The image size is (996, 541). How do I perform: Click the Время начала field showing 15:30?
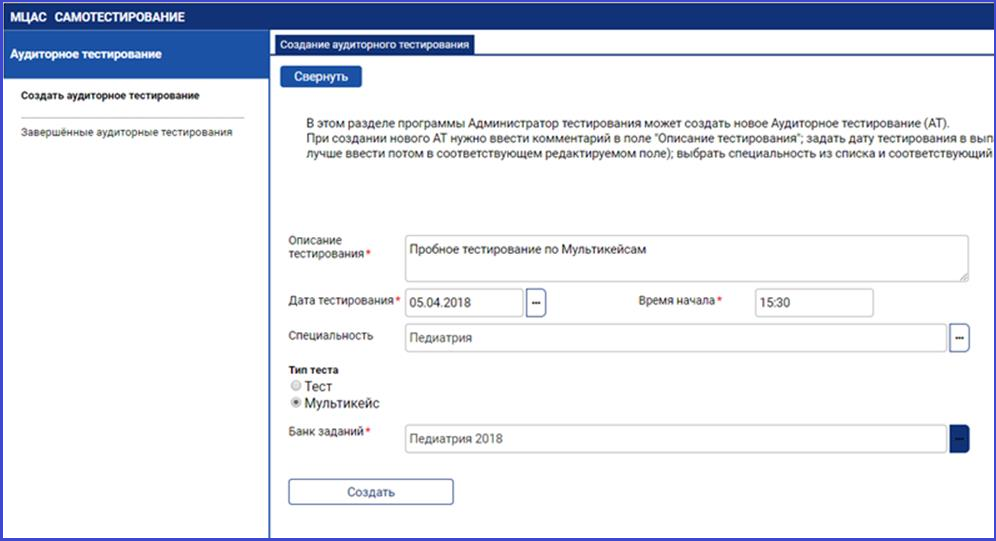[813, 302]
